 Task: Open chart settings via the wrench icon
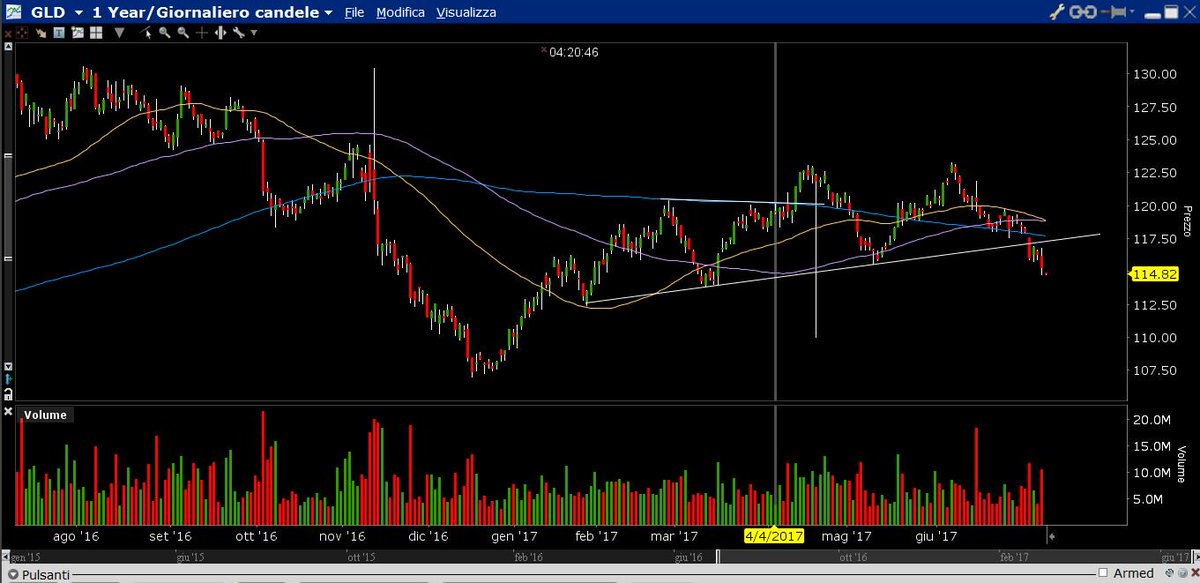point(240,33)
